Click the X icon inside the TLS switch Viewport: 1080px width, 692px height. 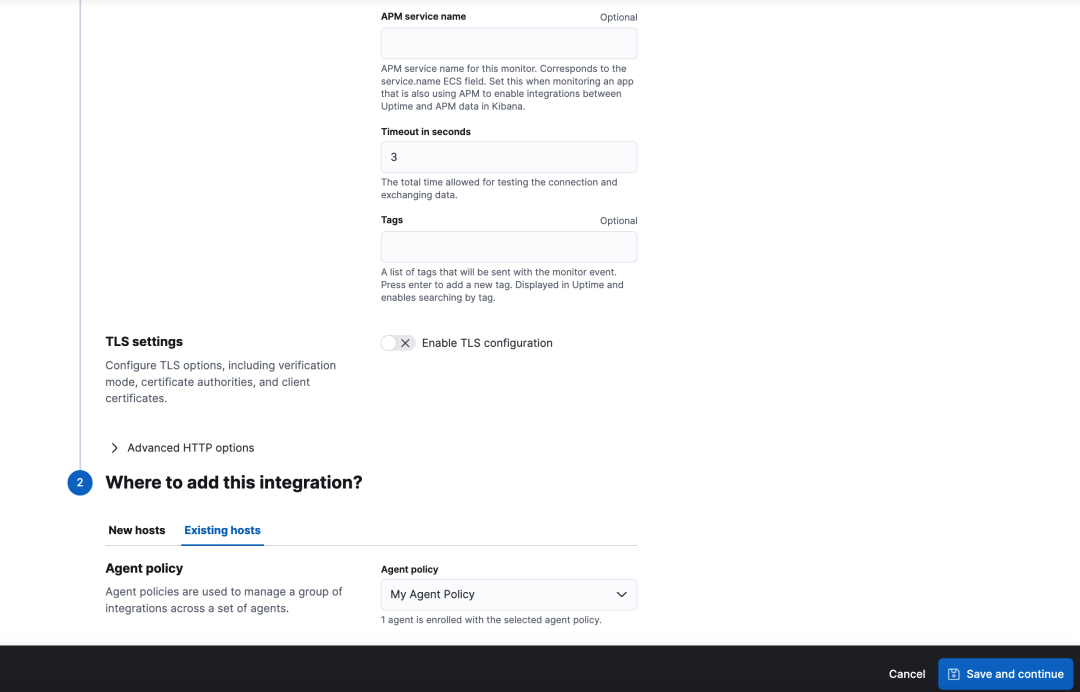pyautogui.click(x=405, y=343)
